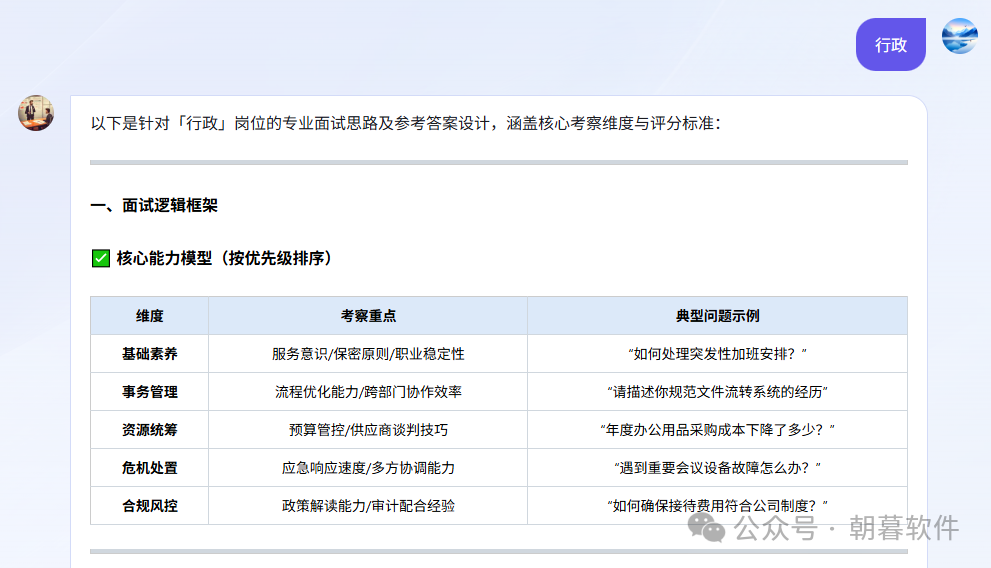Image resolution: width=991 pixels, height=568 pixels.
Task: Click the green checkmark emoji before 核心能力模型
Action: [x=100, y=258]
